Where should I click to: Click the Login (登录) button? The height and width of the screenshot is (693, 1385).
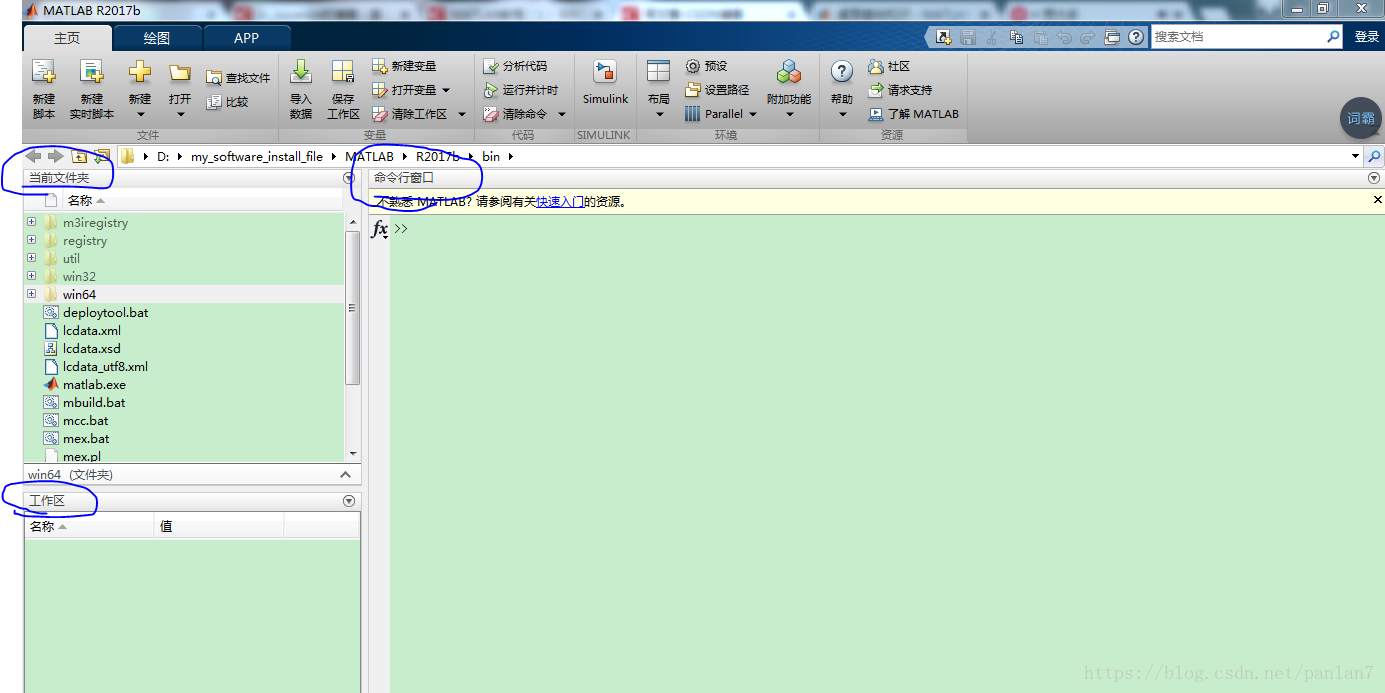(1366, 36)
